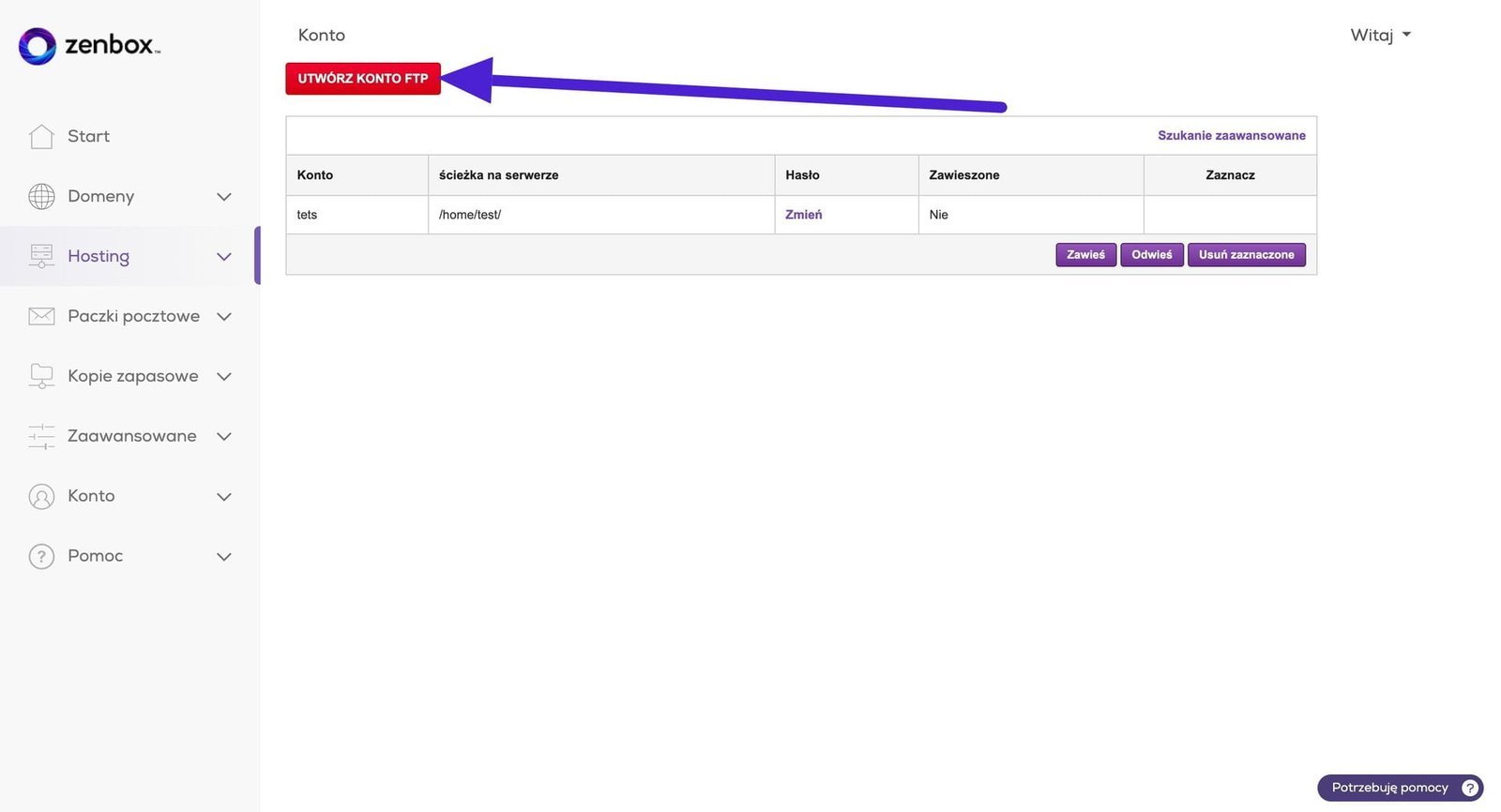Click the Konto user avatar icon

[x=41, y=496]
